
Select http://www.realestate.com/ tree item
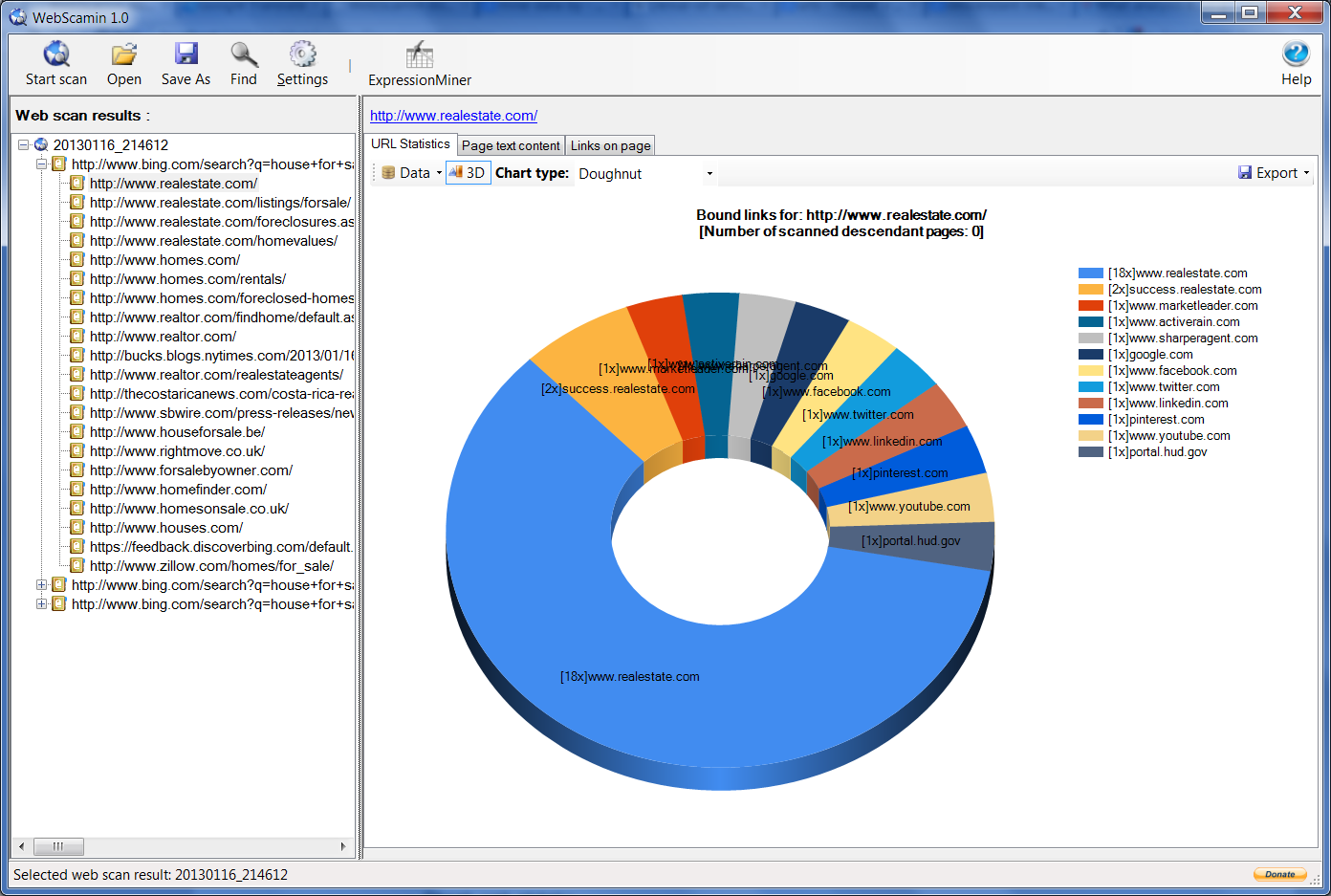173,184
